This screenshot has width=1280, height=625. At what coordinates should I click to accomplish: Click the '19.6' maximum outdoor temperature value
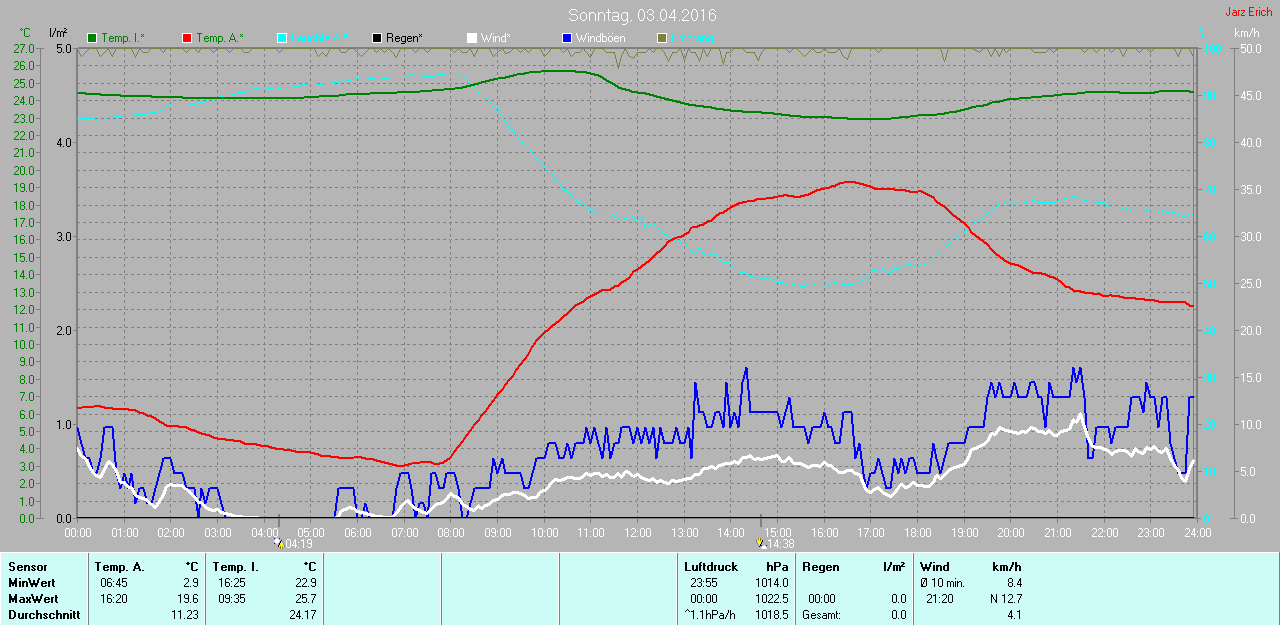187,598
